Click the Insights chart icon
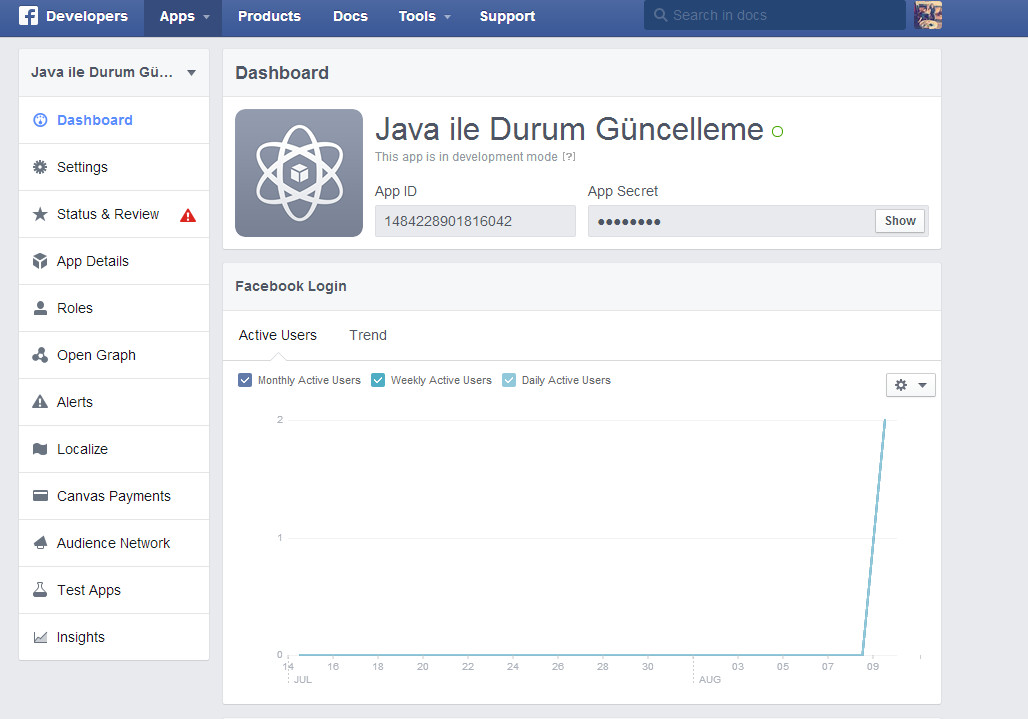This screenshot has width=1028, height=719. (x=40, y=637)
